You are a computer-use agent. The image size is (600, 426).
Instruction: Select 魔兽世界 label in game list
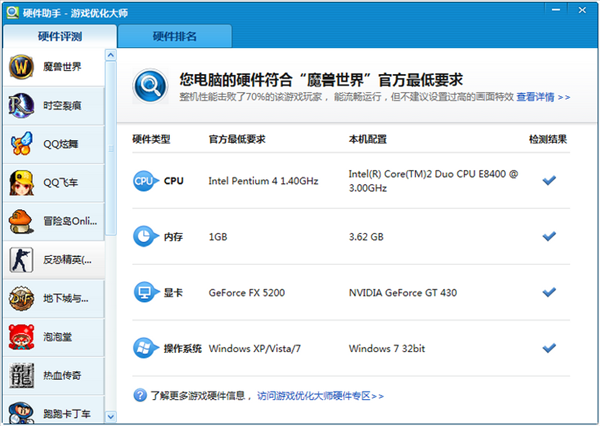pos(62,67)
